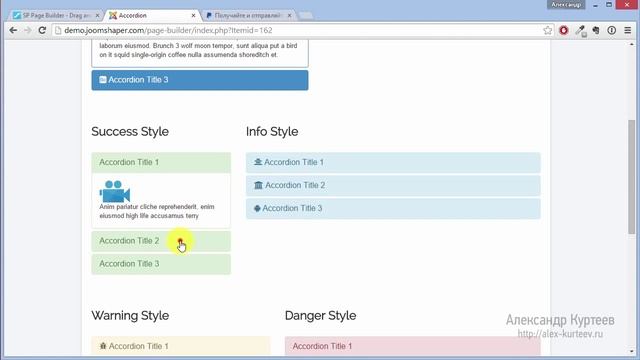Click the circular info extension icon
640x360 pixels.
click(x=611, y=30)
